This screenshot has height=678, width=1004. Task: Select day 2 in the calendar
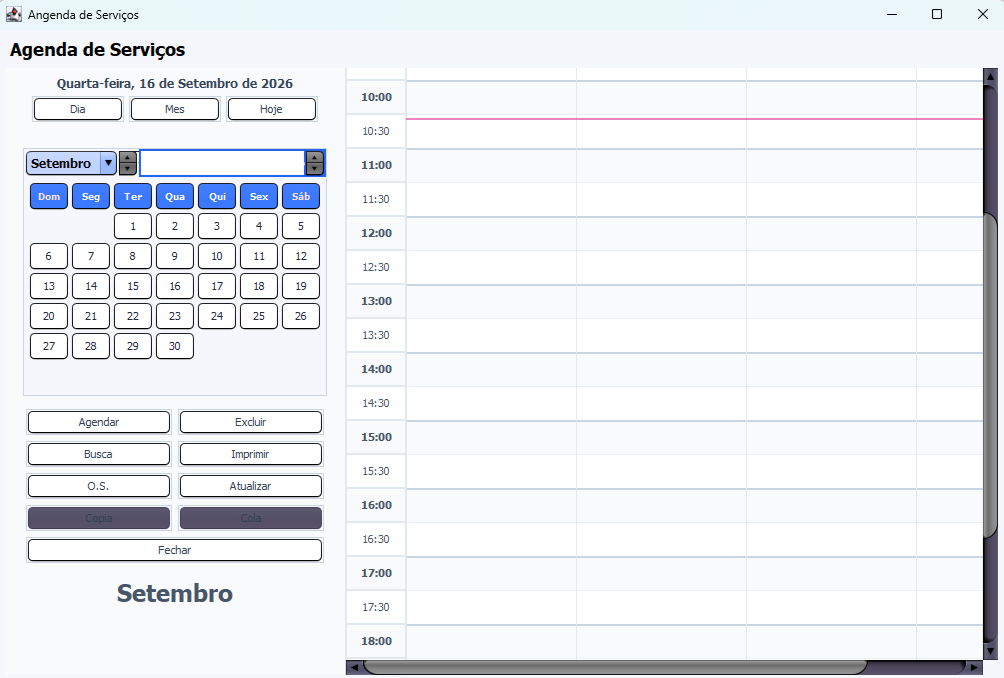click(175, 226)
